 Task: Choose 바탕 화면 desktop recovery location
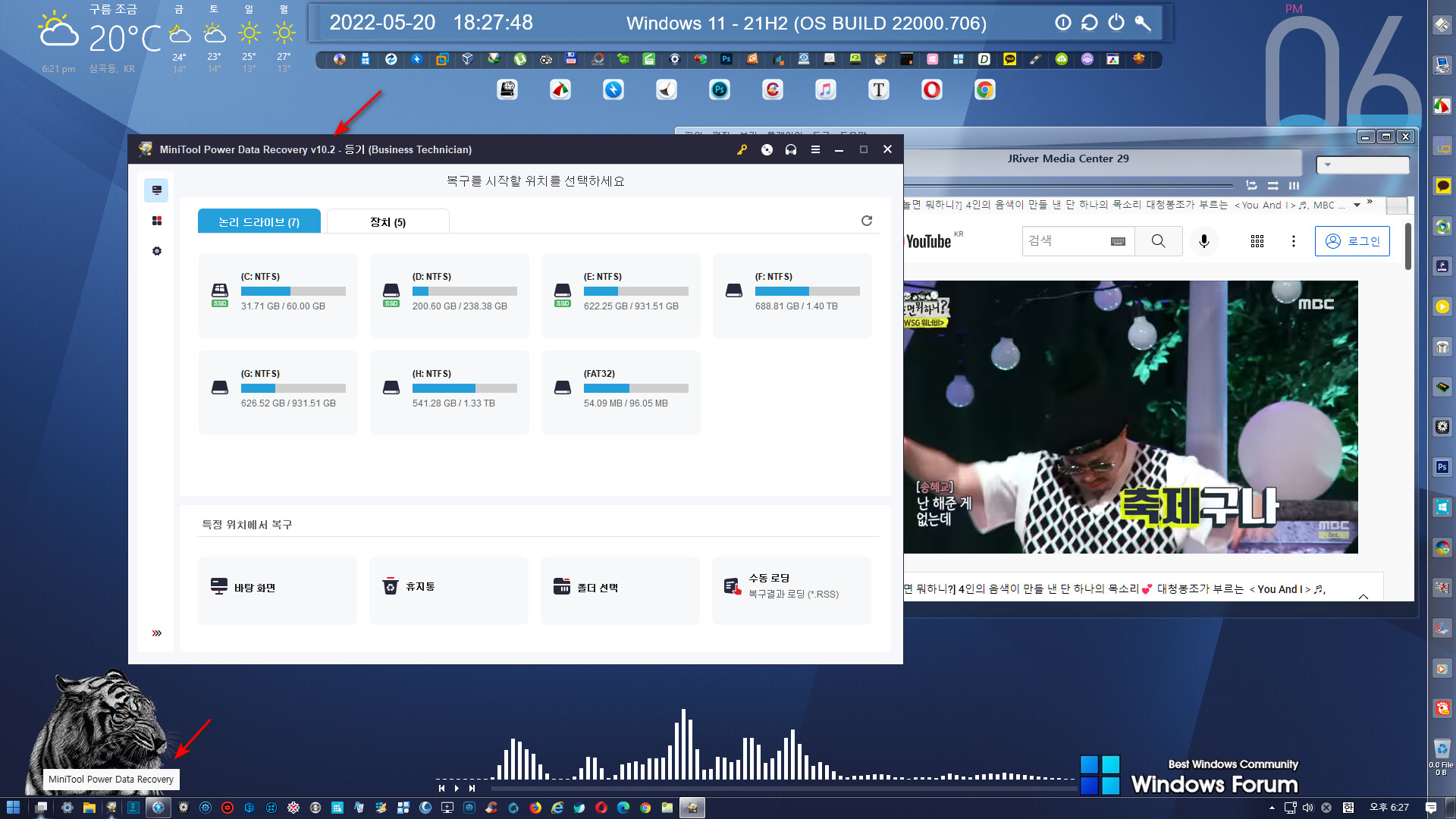[x=278, y=590]
